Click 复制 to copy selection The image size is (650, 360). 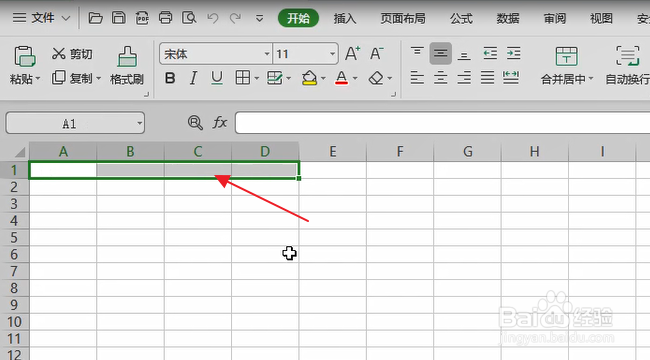click(72, 78)
